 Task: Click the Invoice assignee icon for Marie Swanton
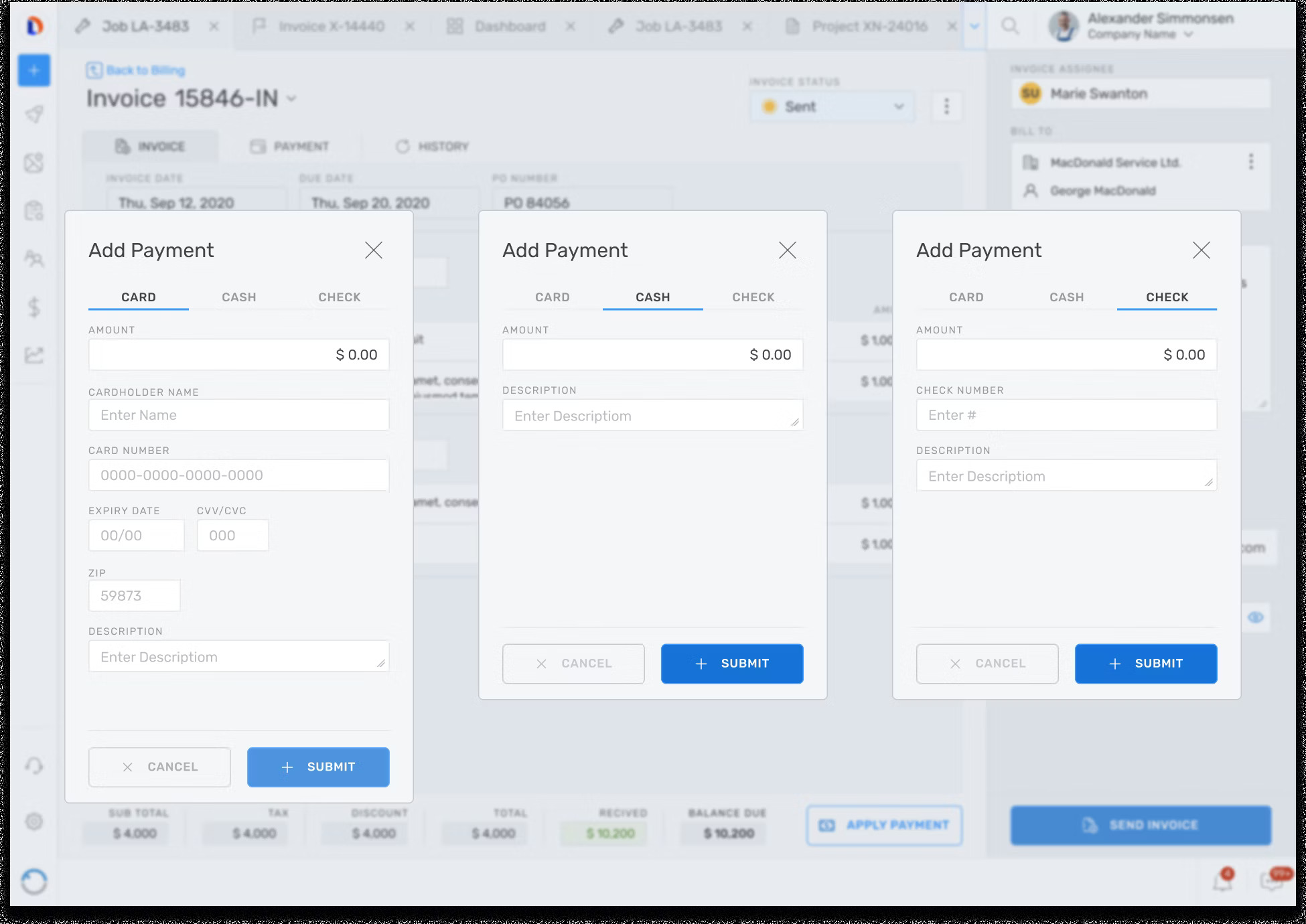point(1031,93)
